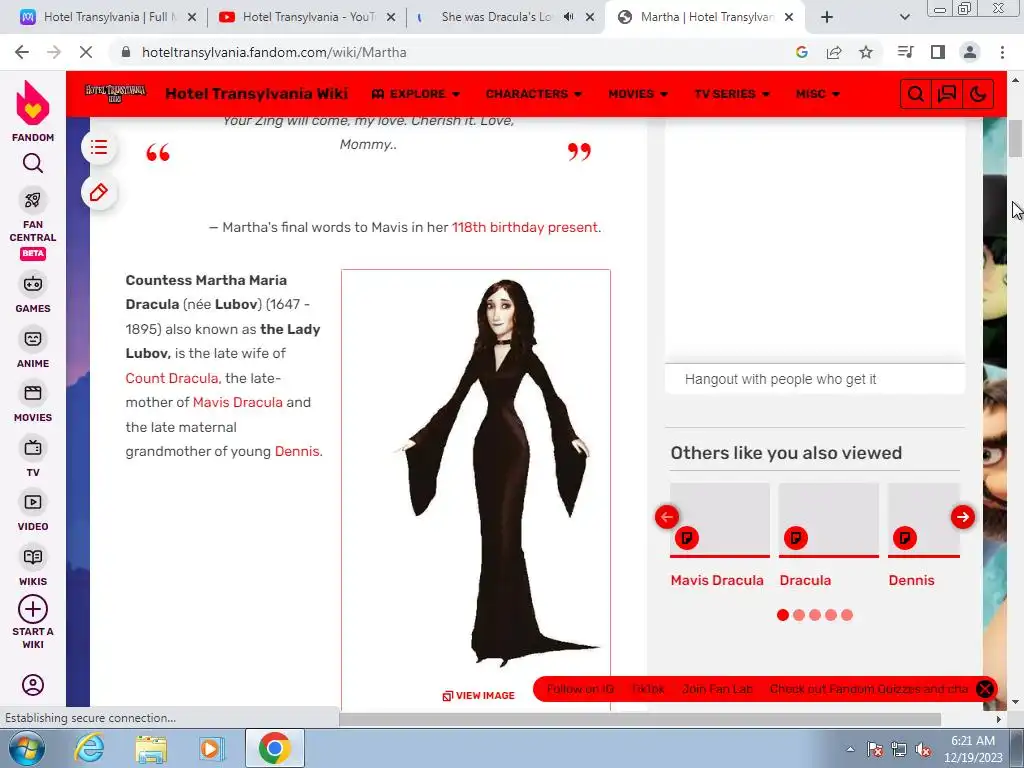This screenshot has height=768, width=1024.
Task: Click the edit pencil button
Action: coord(99,193)
